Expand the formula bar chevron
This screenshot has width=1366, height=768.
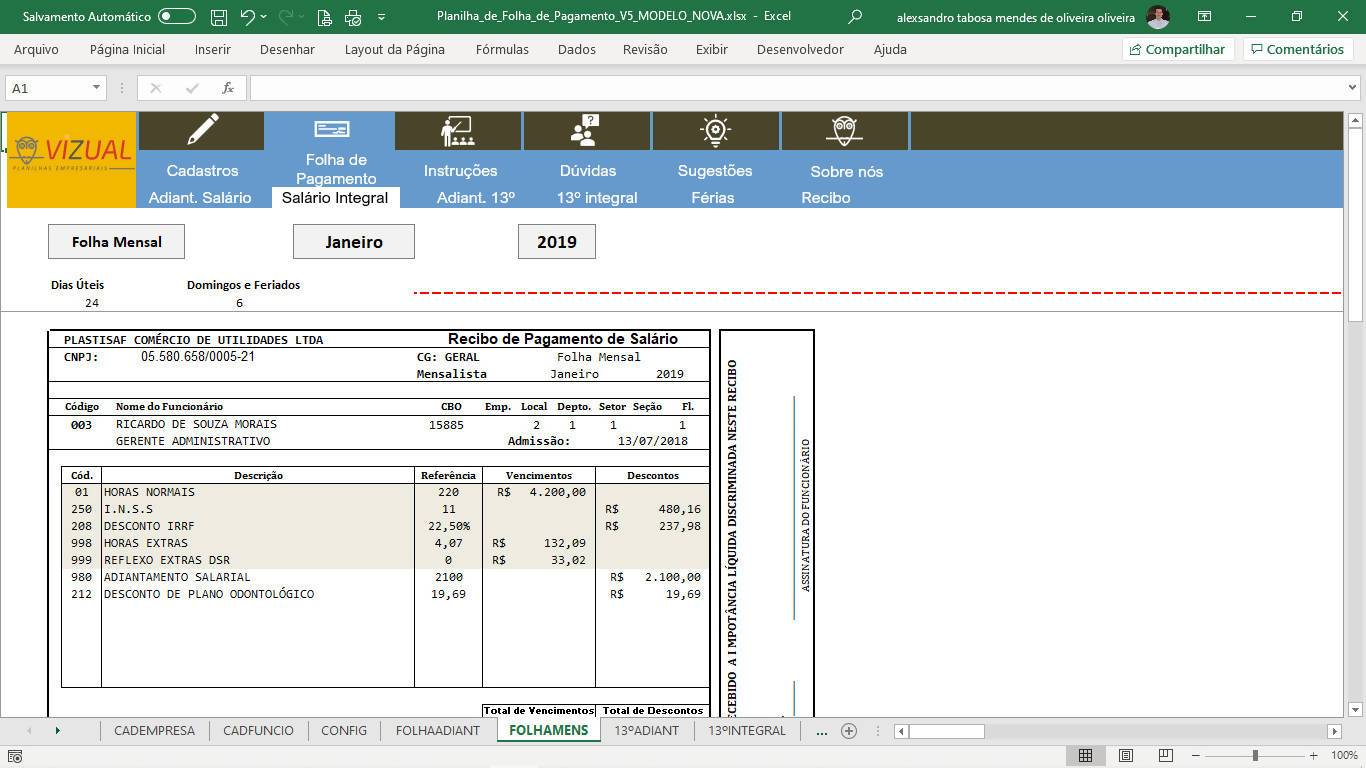(x=1352, y=88)
